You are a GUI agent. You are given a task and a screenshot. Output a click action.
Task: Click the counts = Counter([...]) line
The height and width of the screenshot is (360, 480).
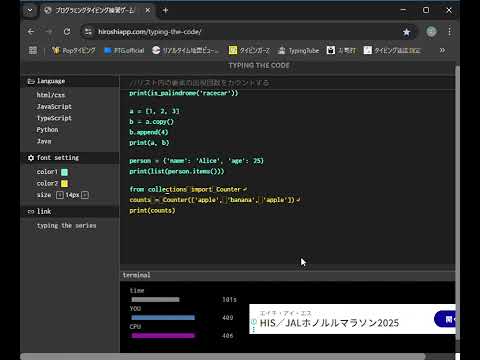[215, 200]
